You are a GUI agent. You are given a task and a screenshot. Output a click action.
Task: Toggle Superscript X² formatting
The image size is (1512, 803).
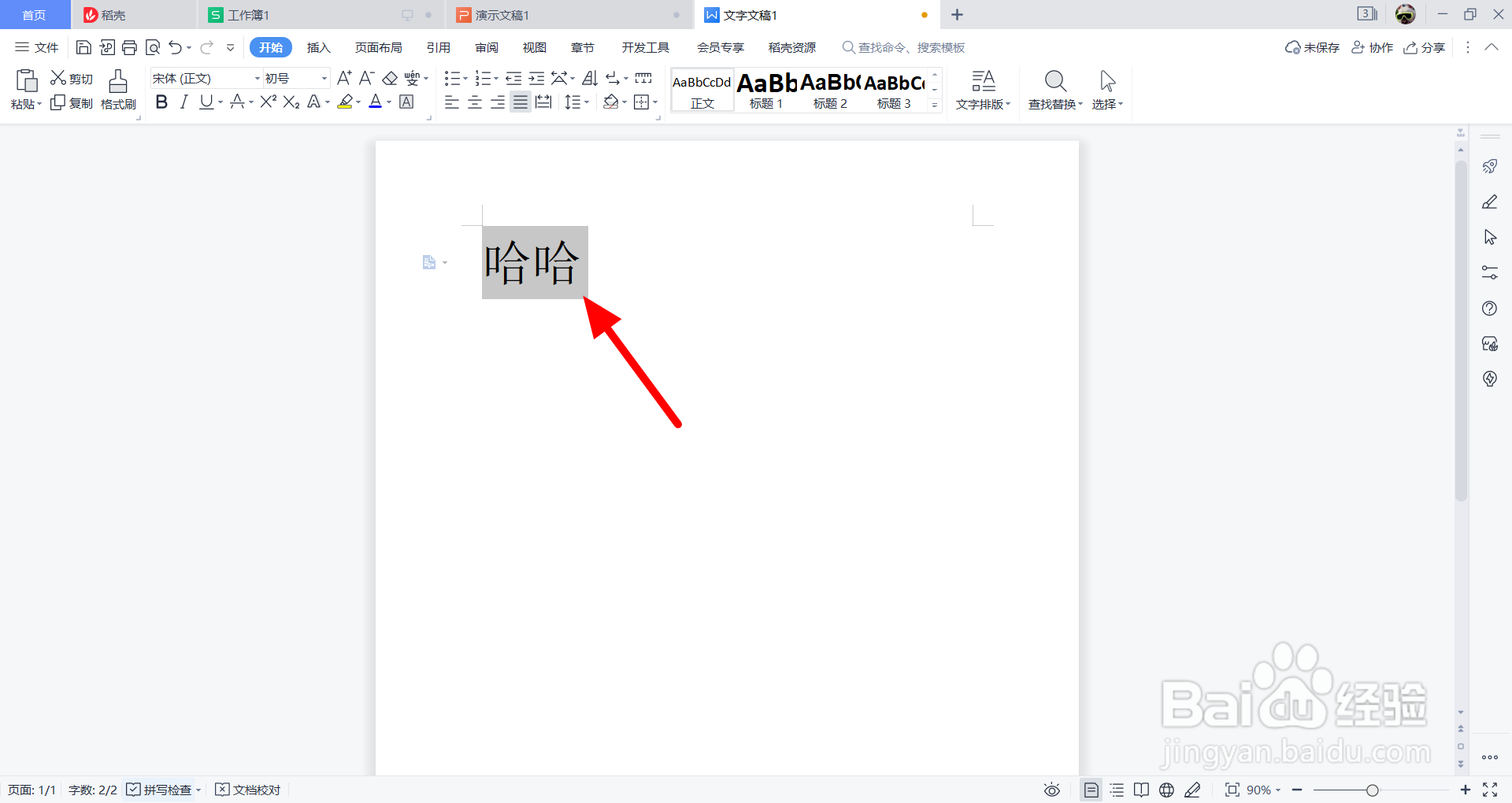268,102
